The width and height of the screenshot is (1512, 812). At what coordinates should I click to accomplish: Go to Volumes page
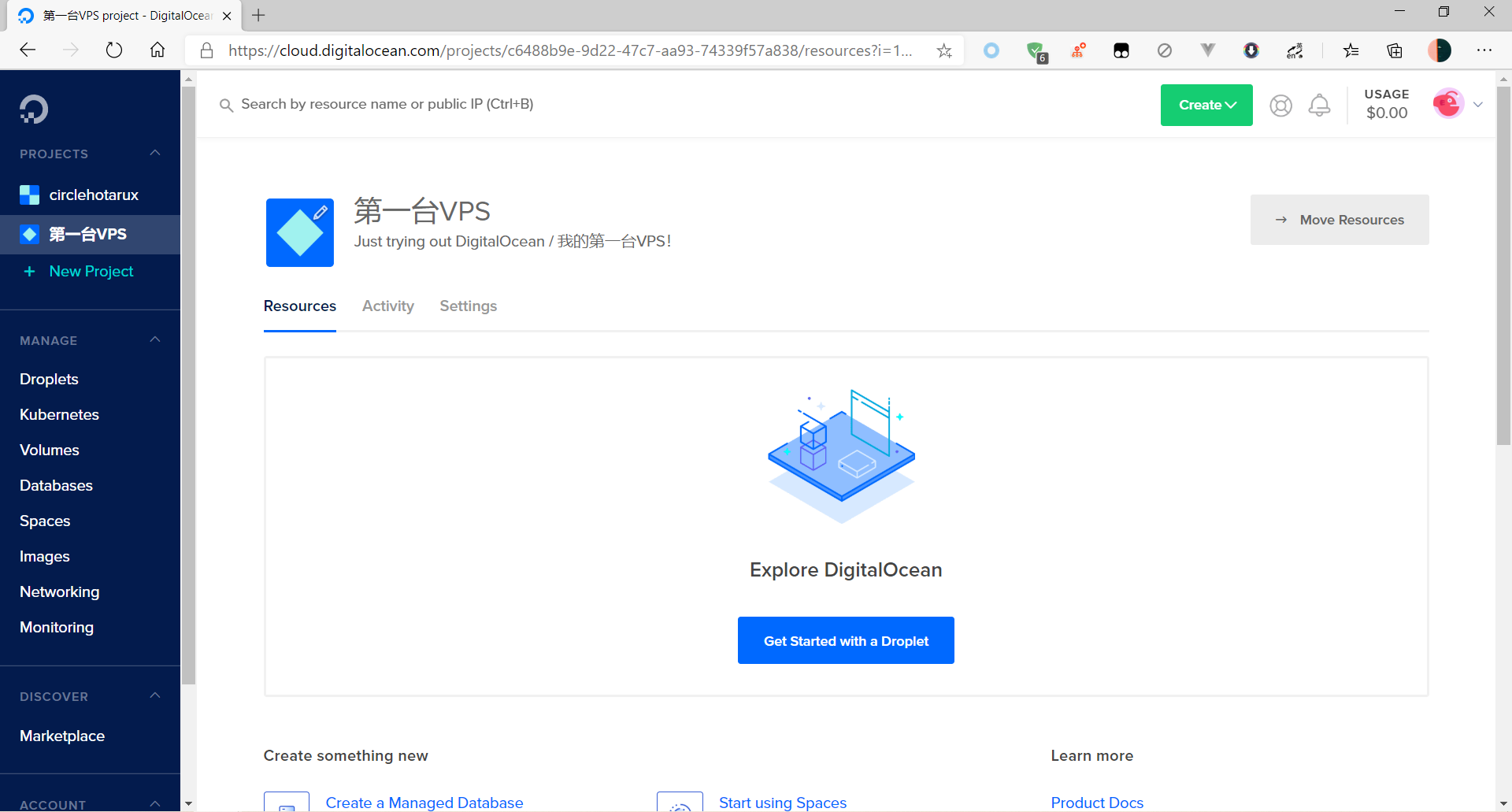(x=50, y=450)
